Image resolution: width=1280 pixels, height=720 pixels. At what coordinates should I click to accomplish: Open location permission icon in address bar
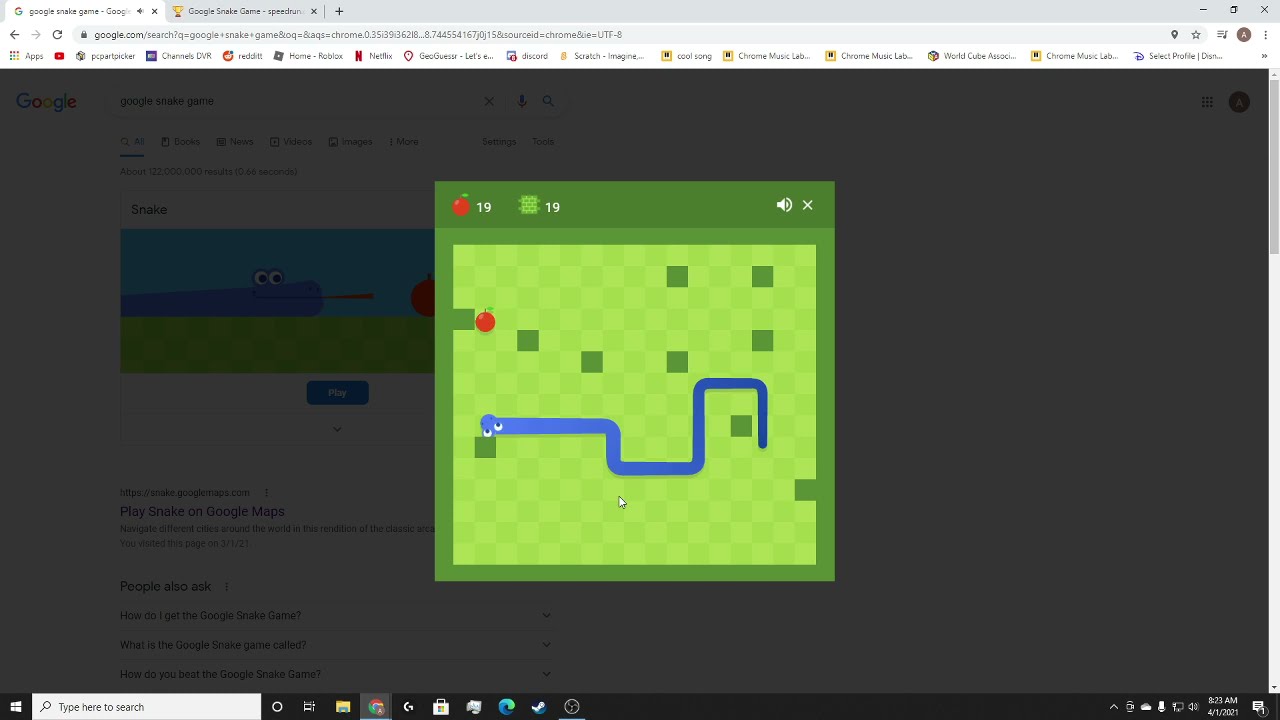(x=1174, y=34)
